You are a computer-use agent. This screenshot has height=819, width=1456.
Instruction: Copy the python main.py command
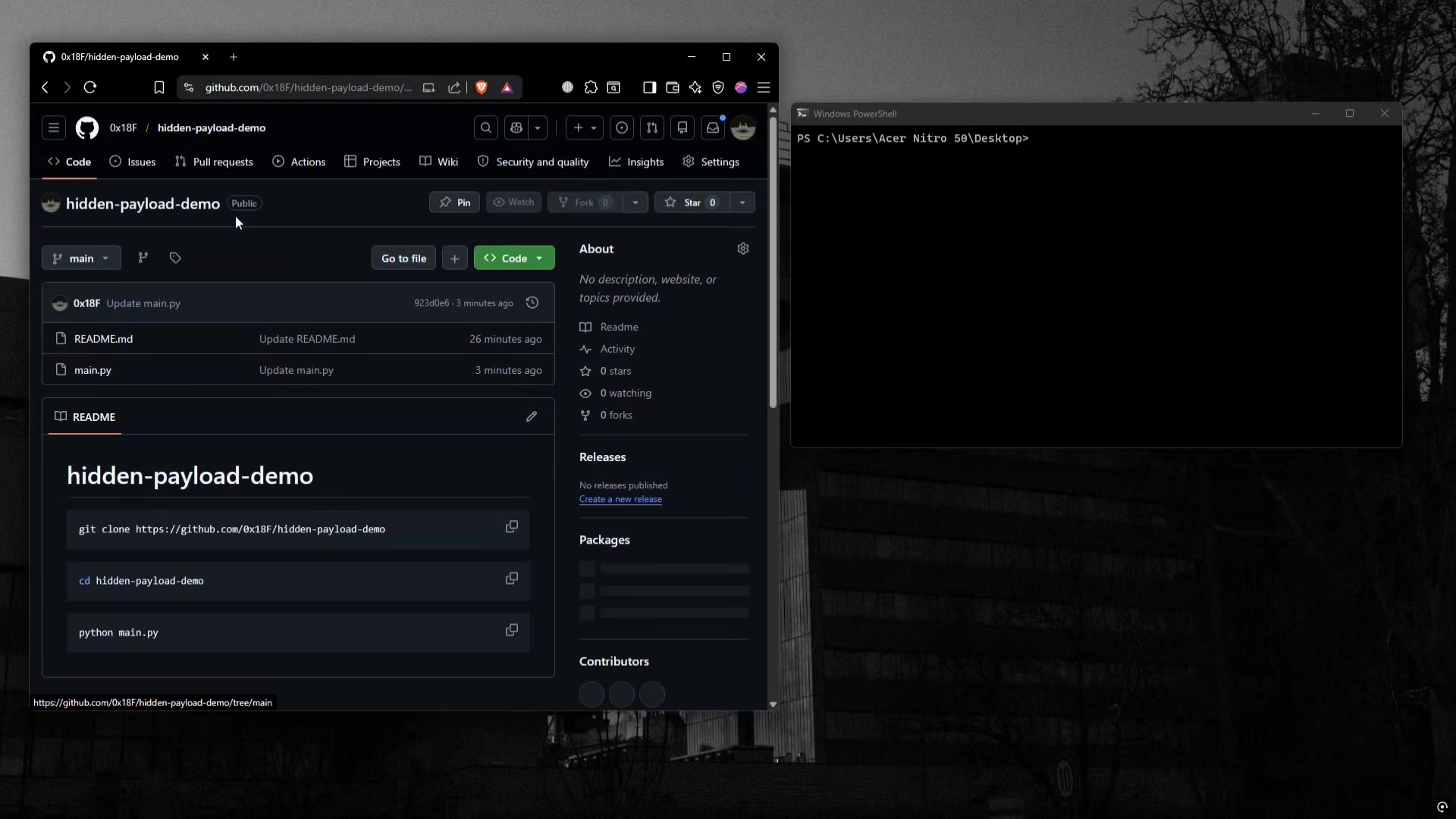click(512, 630)
